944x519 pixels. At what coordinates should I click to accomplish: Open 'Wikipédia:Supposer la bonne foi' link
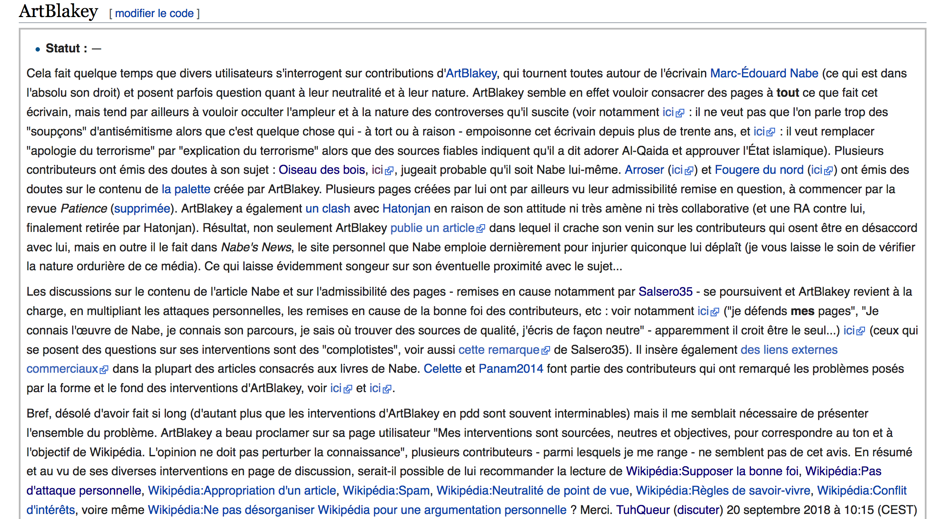[x=712, y=471]
